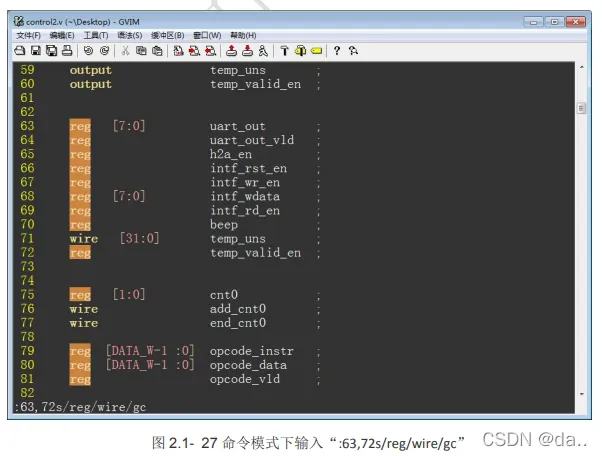Image resolution: width=602 pixels, height=456 pixels.
Task: Undo the last change
Action: pos(88,51)
